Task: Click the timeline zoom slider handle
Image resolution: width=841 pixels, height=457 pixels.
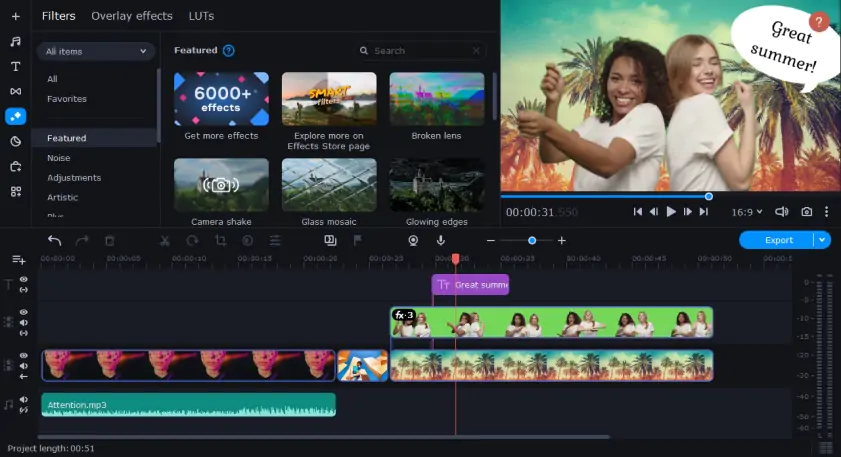Action: pos(532,240)
